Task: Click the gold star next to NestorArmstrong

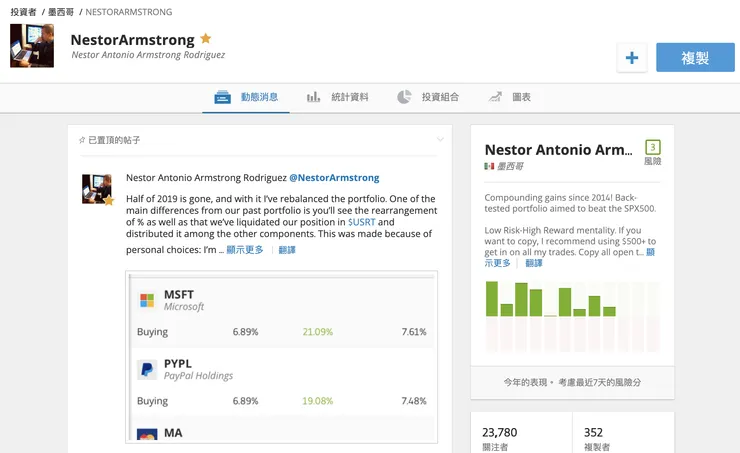Action: pyautogui.click(x=205, y=38)
